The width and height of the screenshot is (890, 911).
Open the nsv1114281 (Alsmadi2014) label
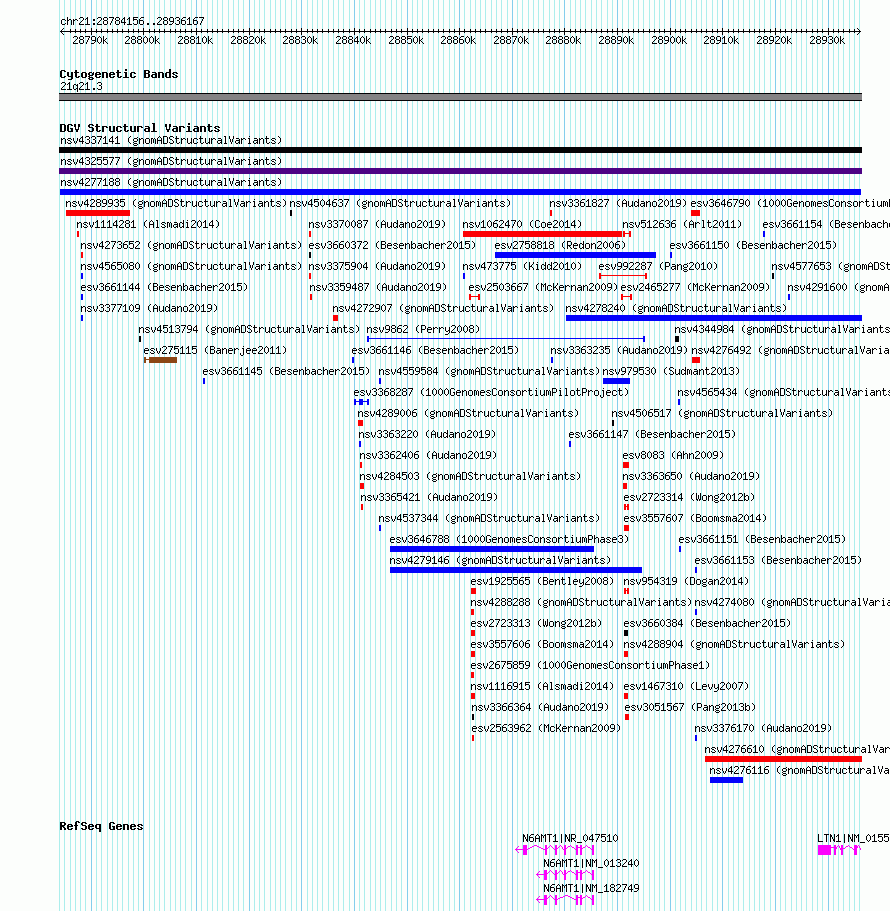coord(148,224)
